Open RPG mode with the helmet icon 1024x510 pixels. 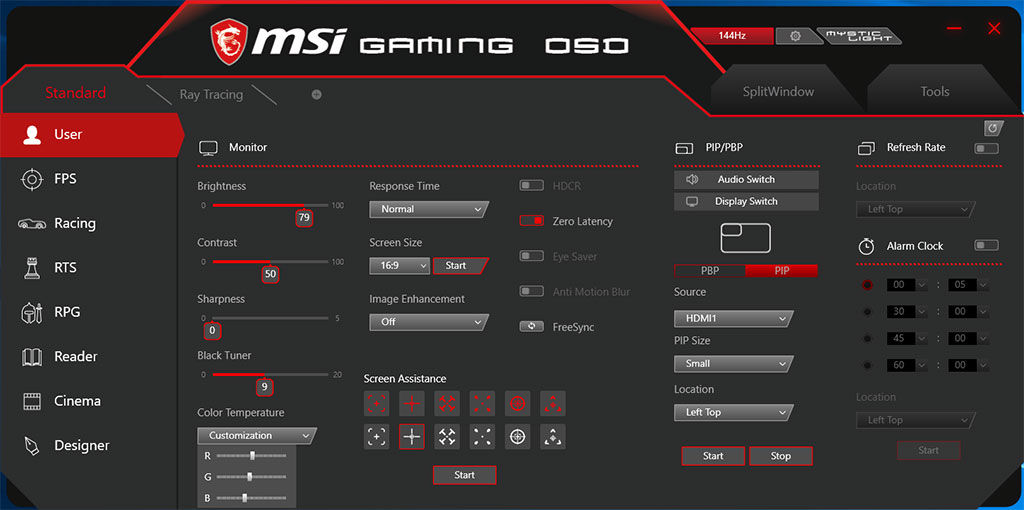coord(31,312)
